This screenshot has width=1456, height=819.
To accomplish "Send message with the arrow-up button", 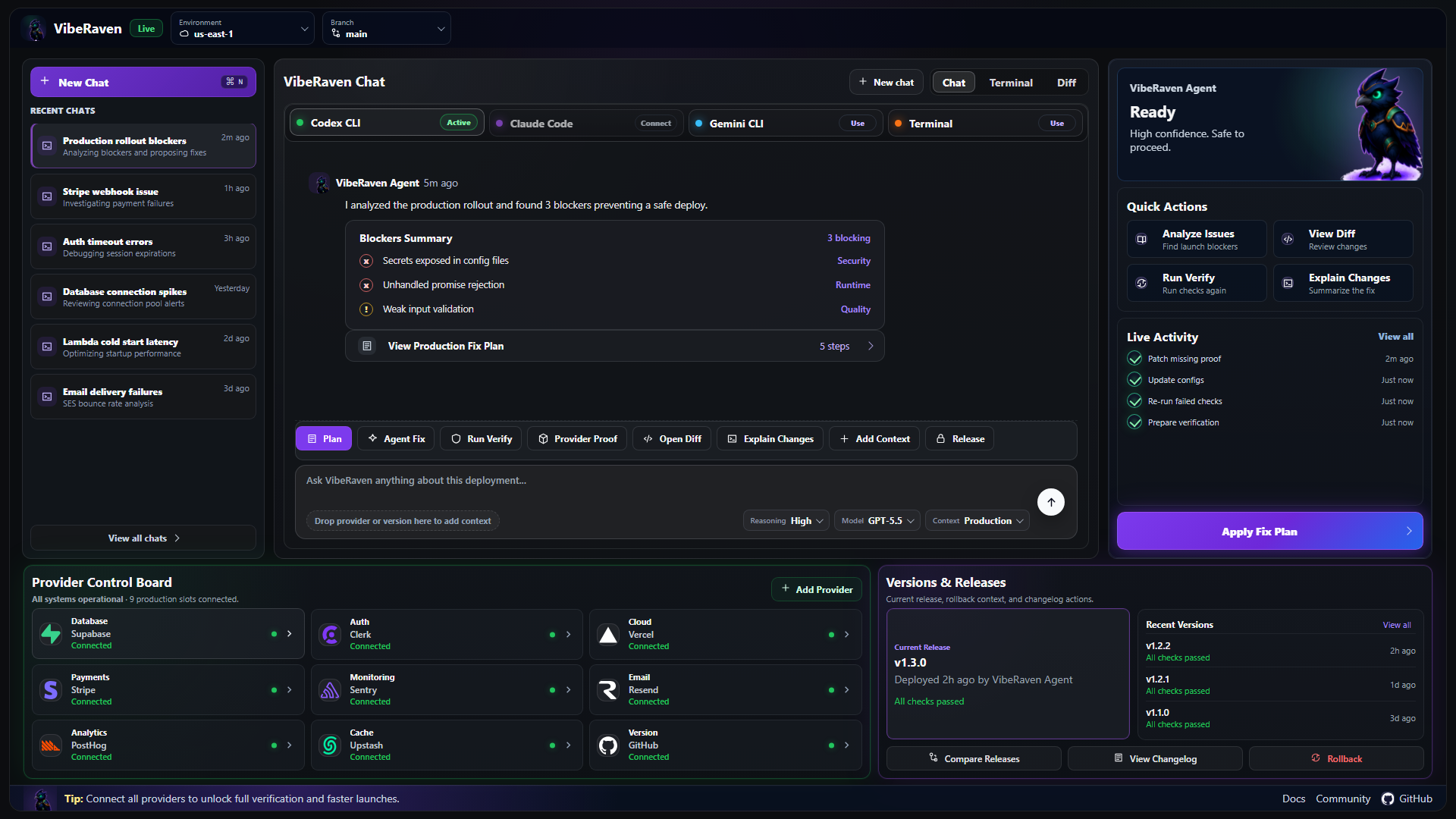I will [1050, 502].
